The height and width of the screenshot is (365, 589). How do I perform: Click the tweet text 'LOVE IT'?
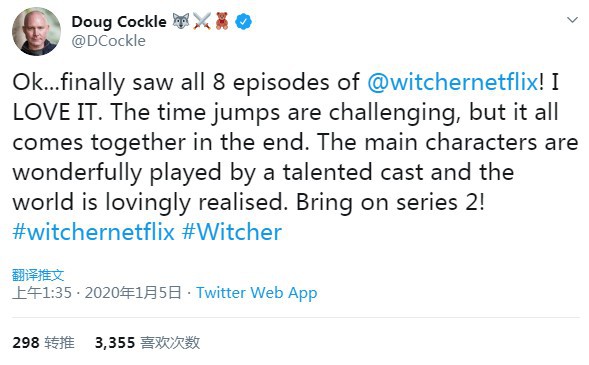tap(57, 112)
